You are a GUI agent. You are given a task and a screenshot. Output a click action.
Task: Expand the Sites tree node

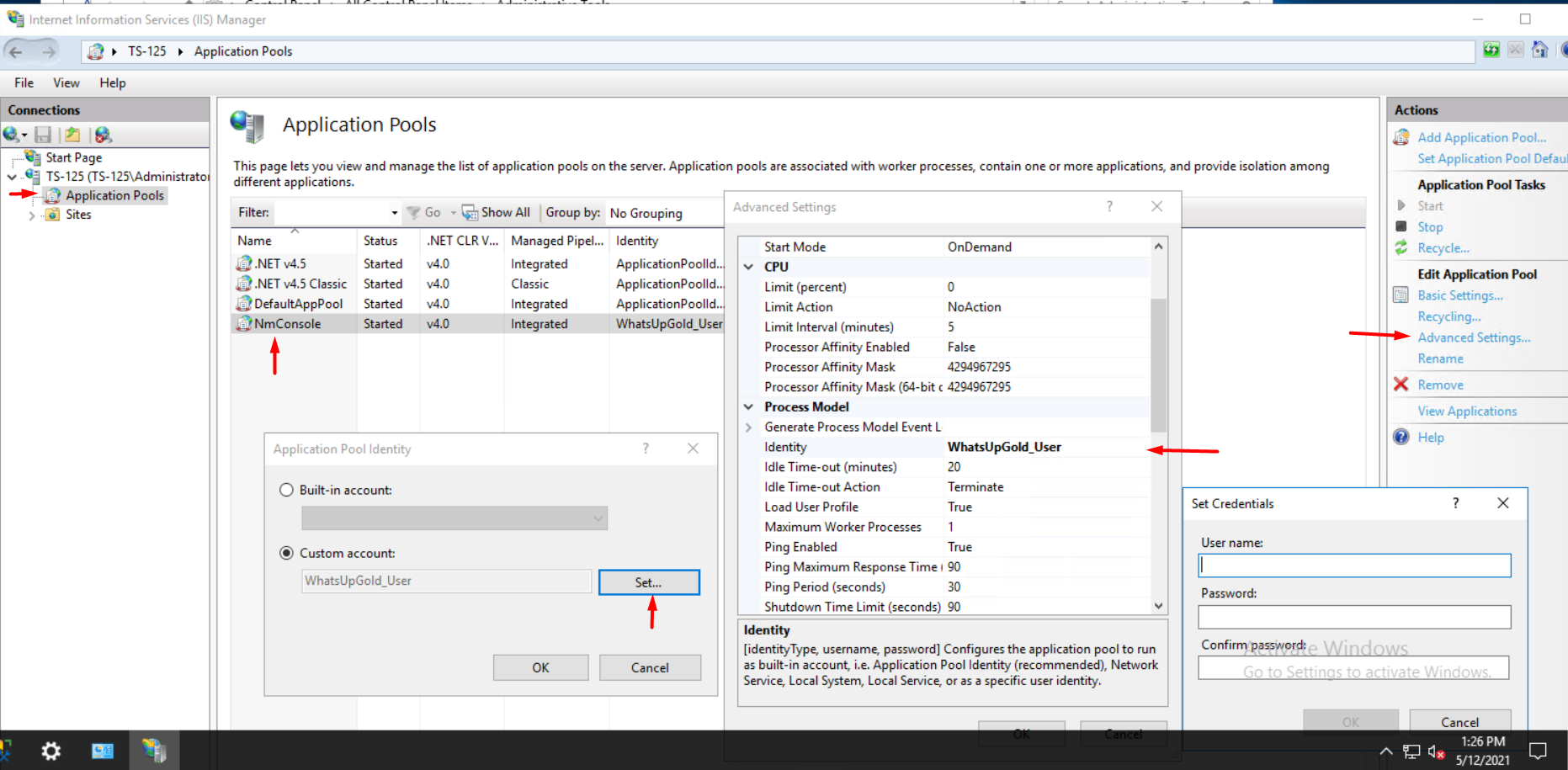tap(32, 215)
